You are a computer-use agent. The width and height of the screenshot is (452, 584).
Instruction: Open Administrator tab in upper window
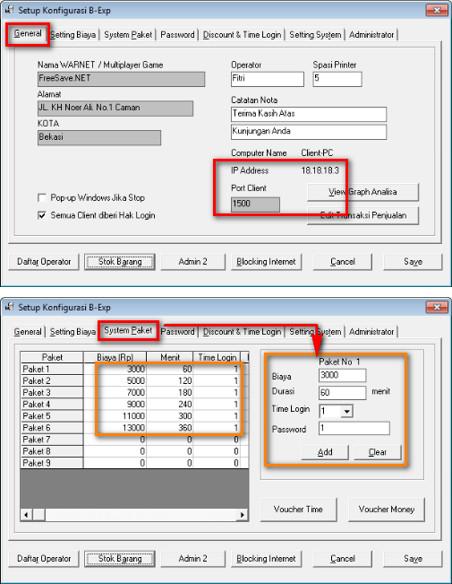pyautogui.click(x=371, y=35)
